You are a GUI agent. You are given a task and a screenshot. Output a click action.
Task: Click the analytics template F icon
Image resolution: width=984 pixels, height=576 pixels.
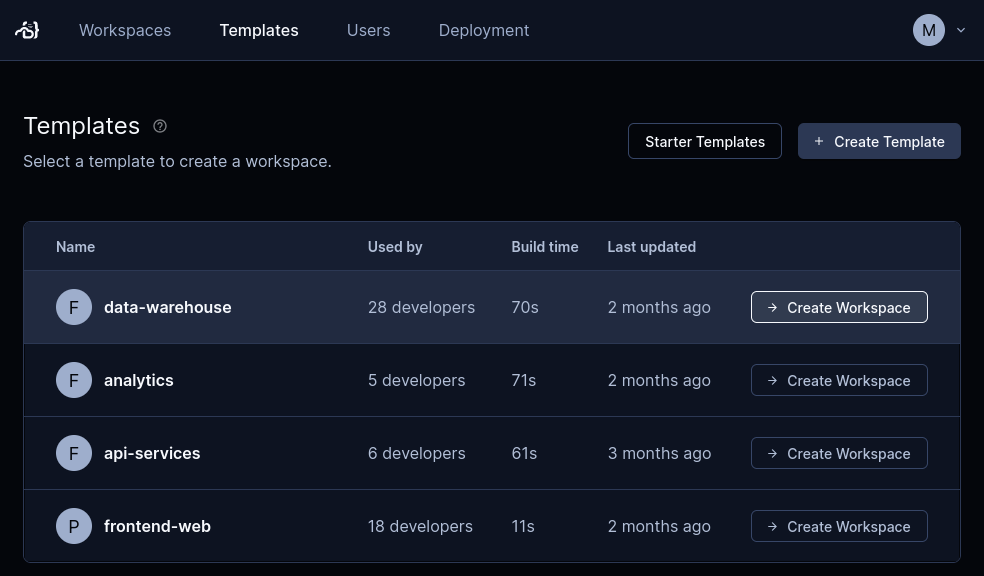73,380
